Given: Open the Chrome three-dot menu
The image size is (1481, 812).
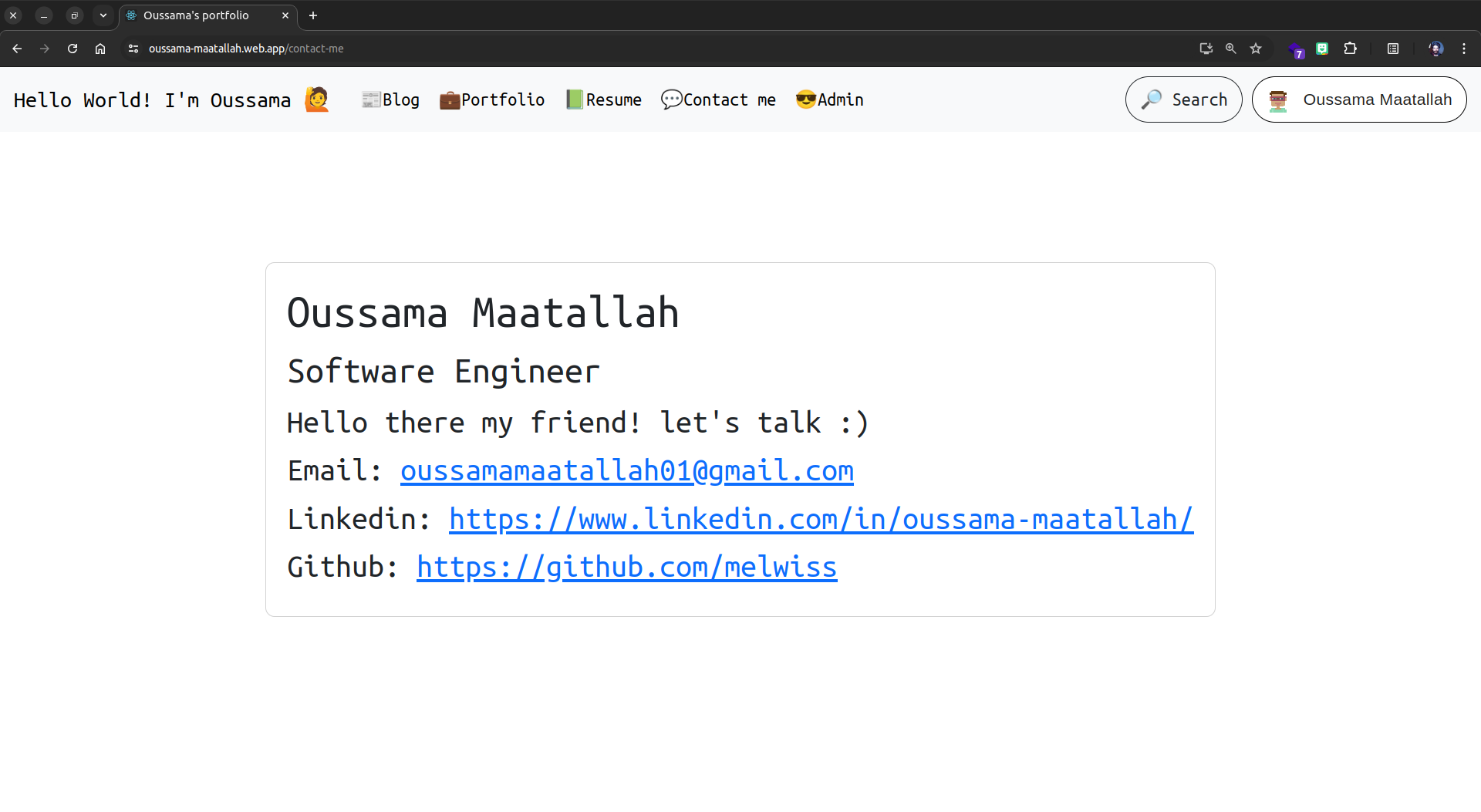Looking at the screenshot, I should (1464, 49).
